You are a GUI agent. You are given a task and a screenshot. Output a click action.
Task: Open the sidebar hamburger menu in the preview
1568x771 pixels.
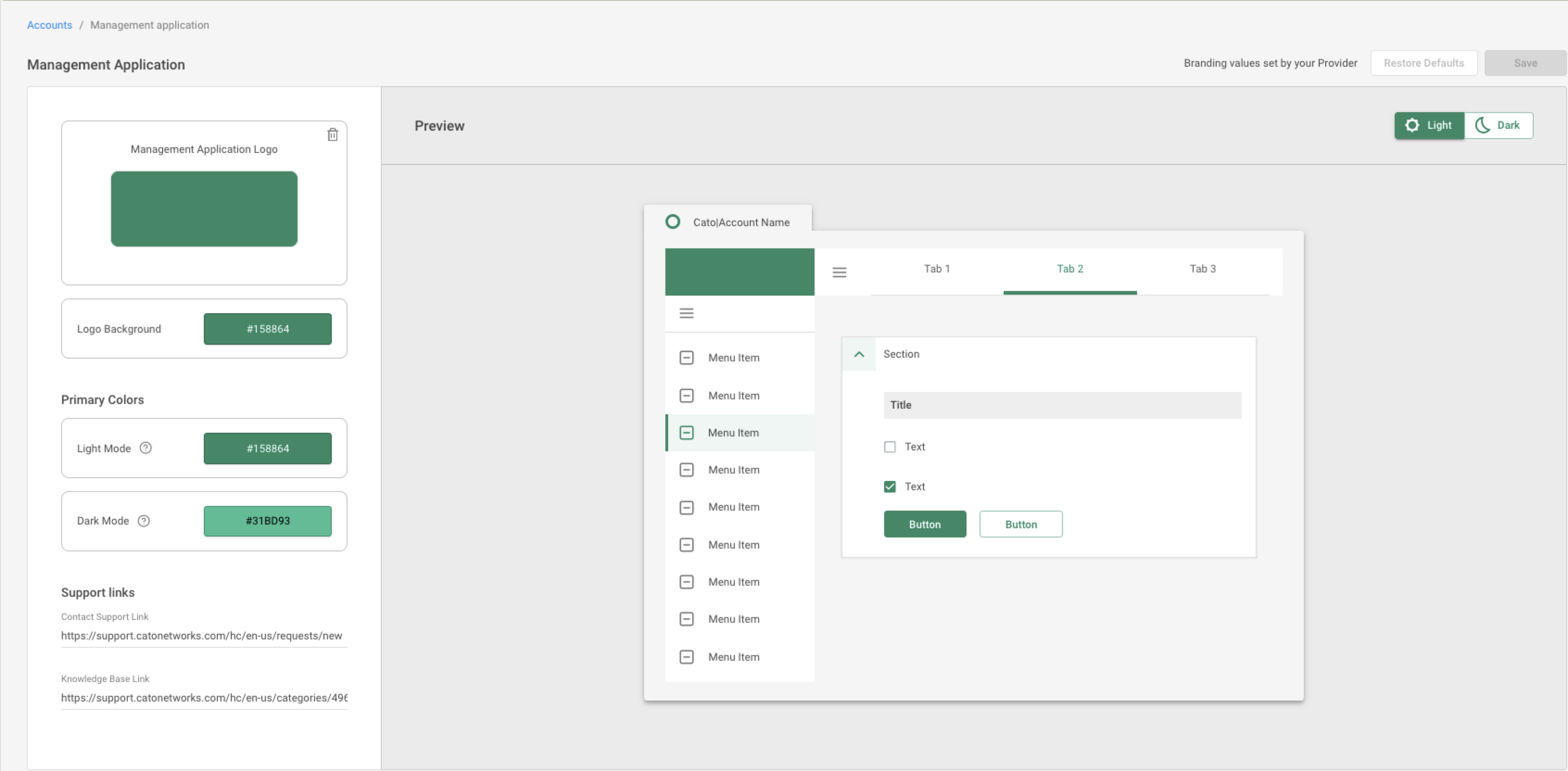687,313
